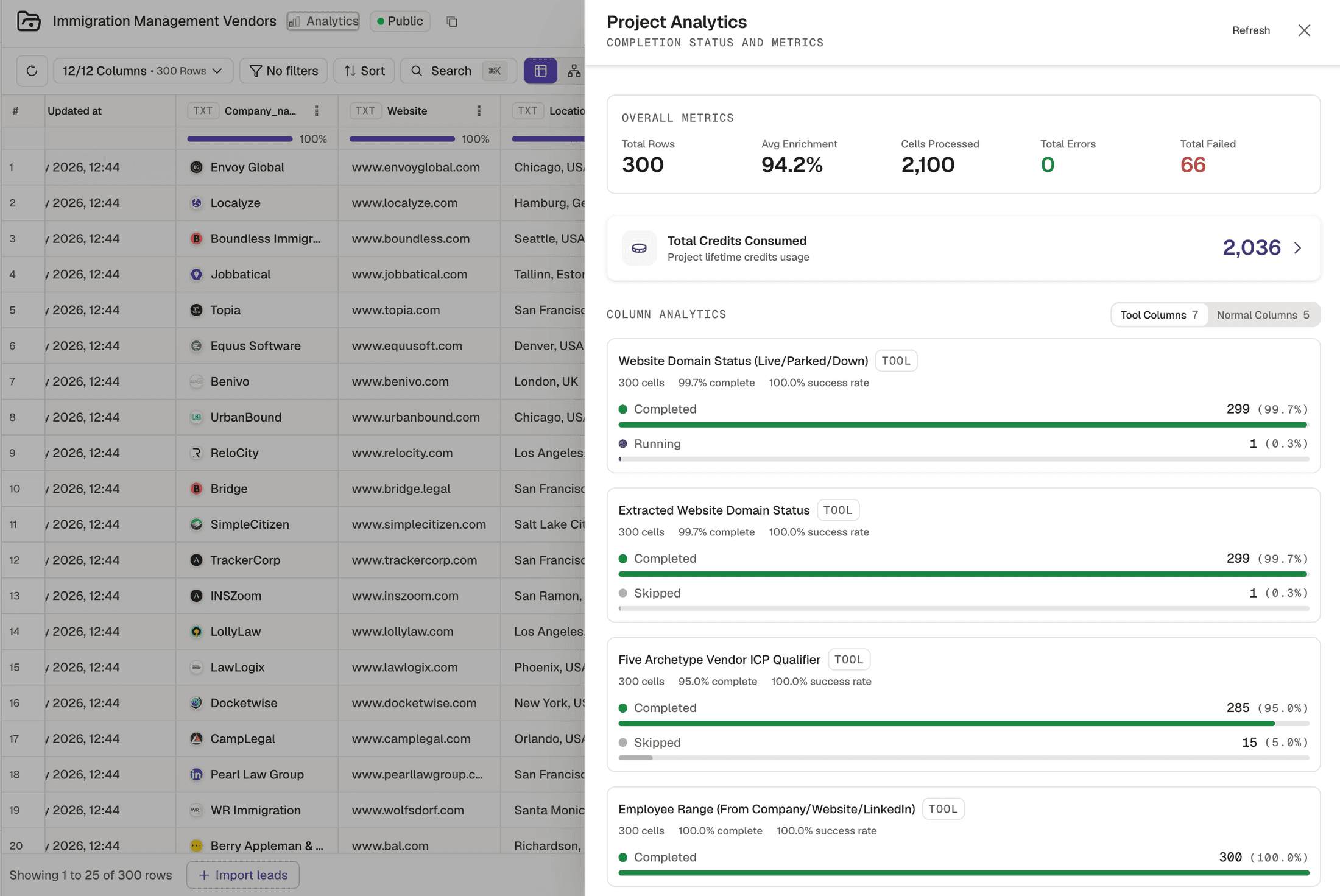Screen dimensions: 1340x896
Task: Click the LollyLaw company logo
Action: click(x=196, y=632)
